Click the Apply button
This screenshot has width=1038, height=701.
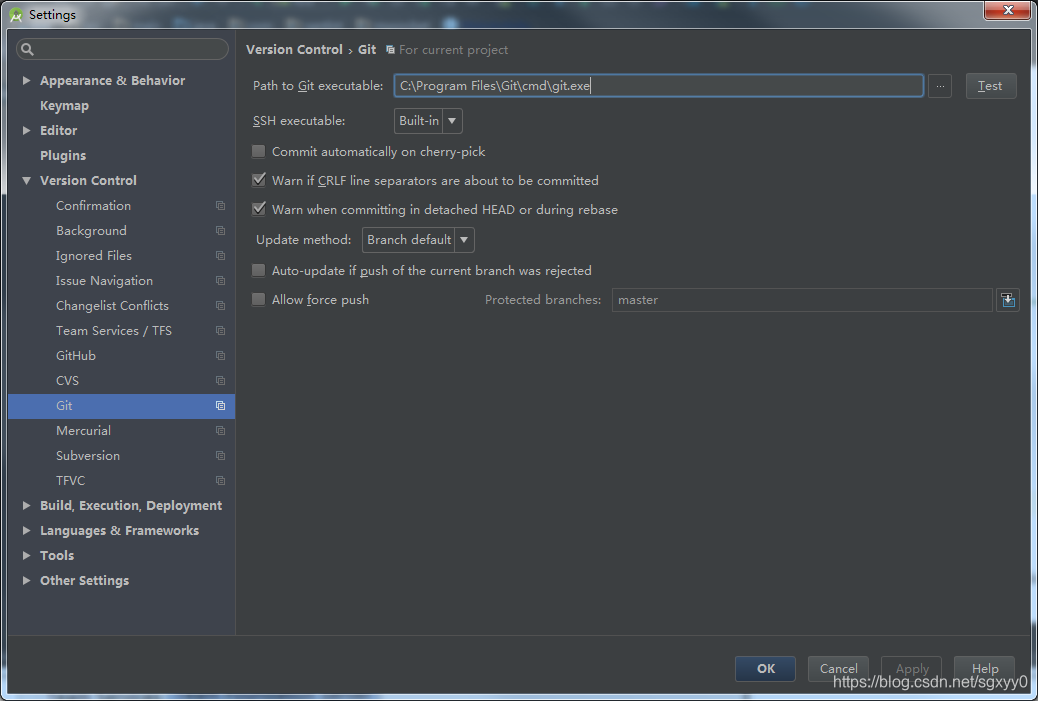pyautogui.click(x=912, y=669)
